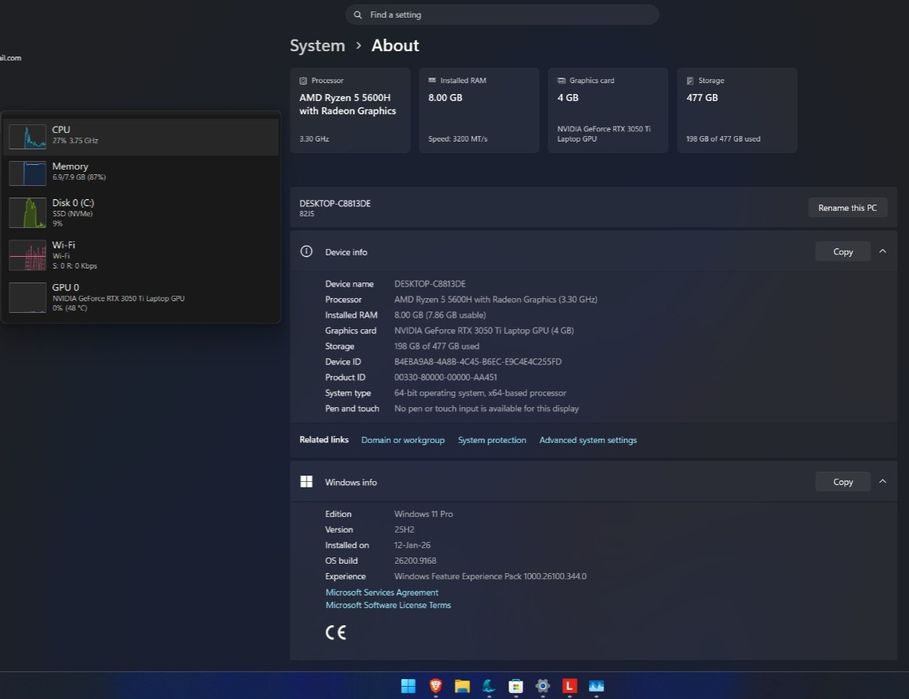Click the 8.00 GB (7.86 GB usable) value
The image size is (909, 699).
[x=439, y=315]
